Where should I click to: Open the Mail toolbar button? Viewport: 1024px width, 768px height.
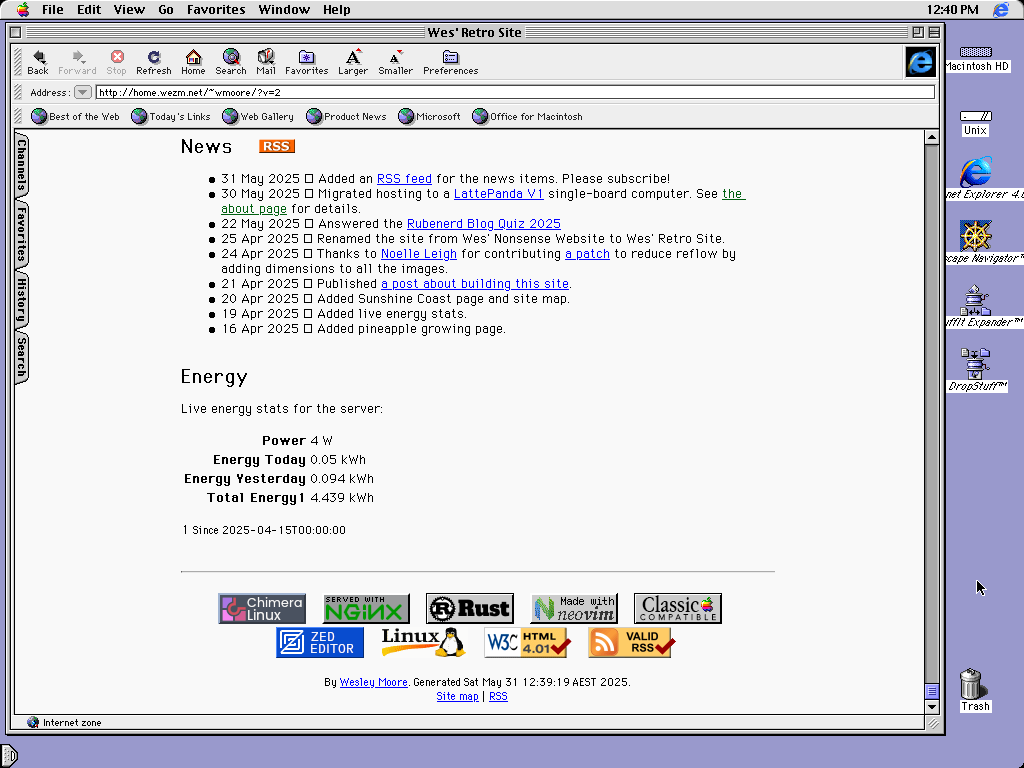[266, 63]
